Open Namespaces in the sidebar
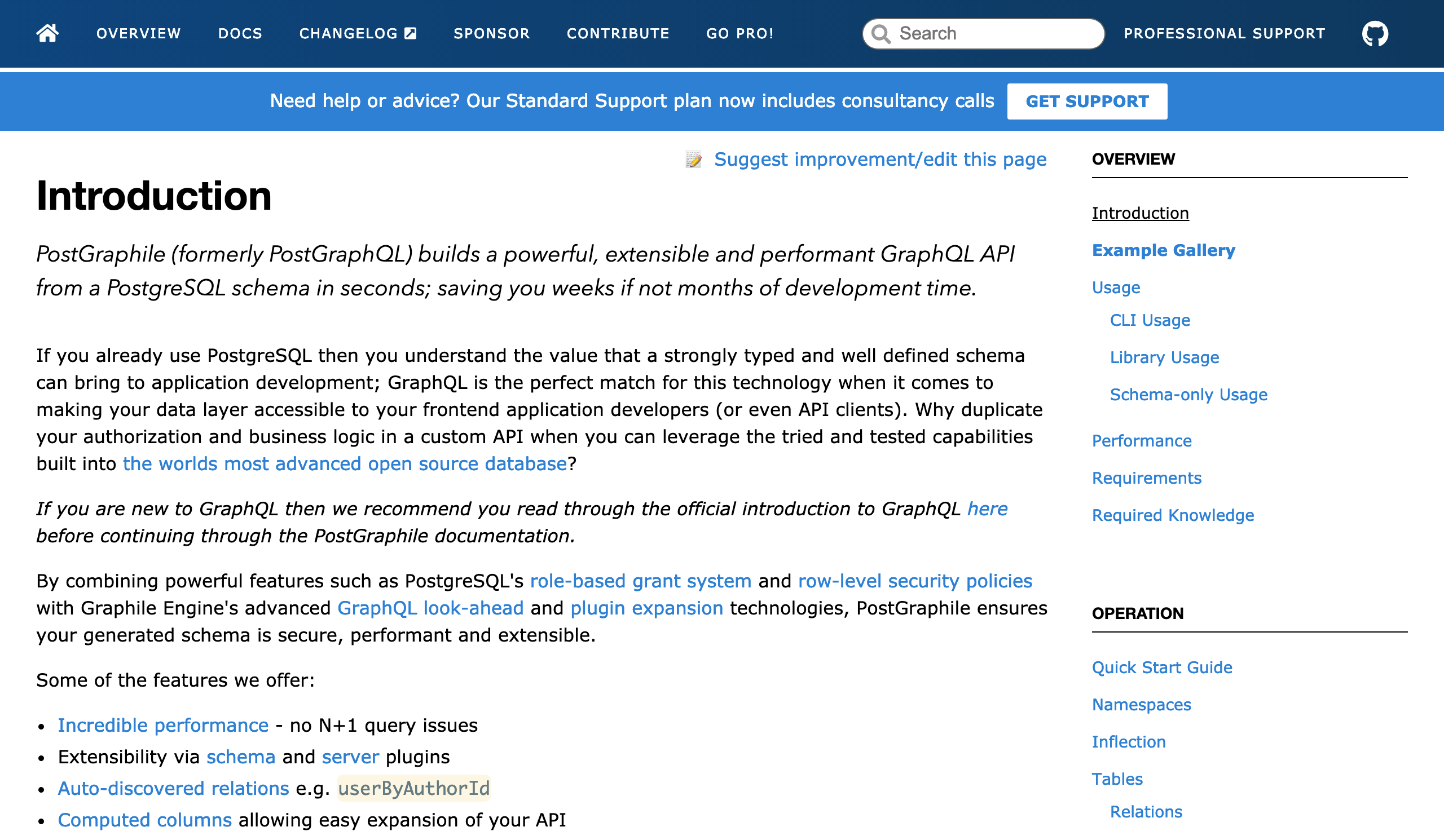This screenshot has height=840, width=1444. tap(1142, 705)
